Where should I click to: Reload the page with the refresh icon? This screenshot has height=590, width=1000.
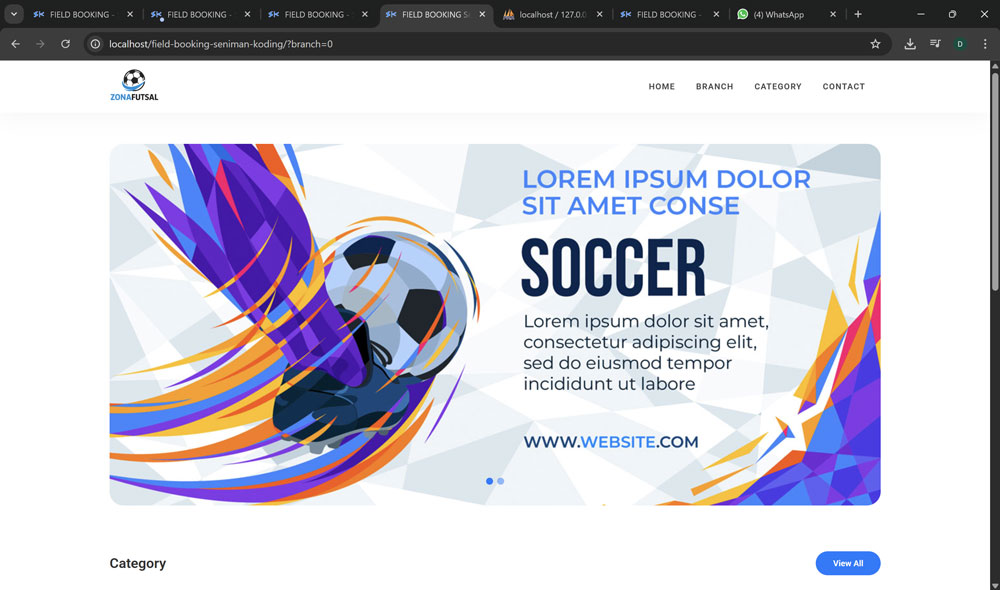(65, 44)
